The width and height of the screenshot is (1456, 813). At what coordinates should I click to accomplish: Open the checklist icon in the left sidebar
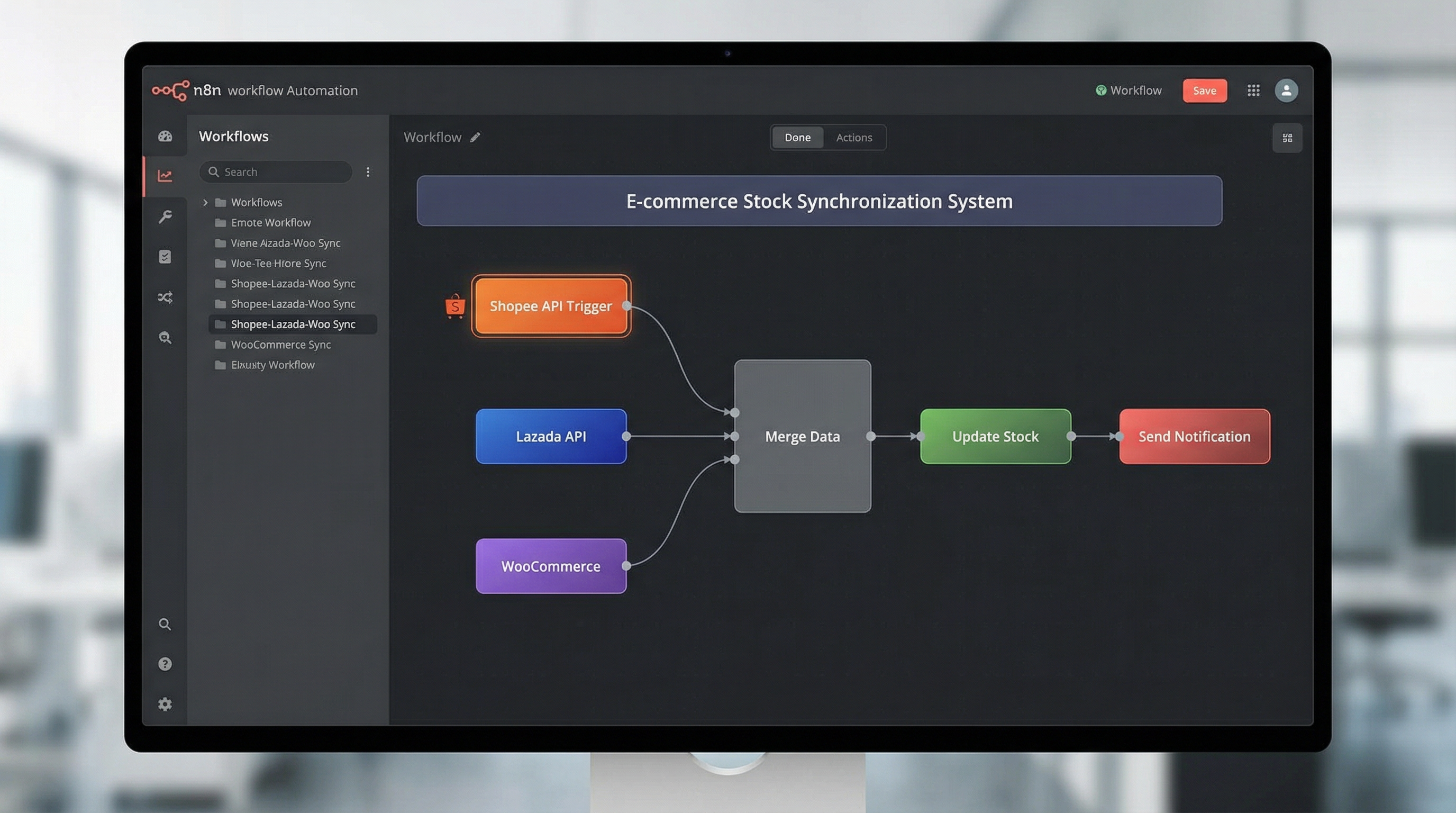(x=165, y=256)
